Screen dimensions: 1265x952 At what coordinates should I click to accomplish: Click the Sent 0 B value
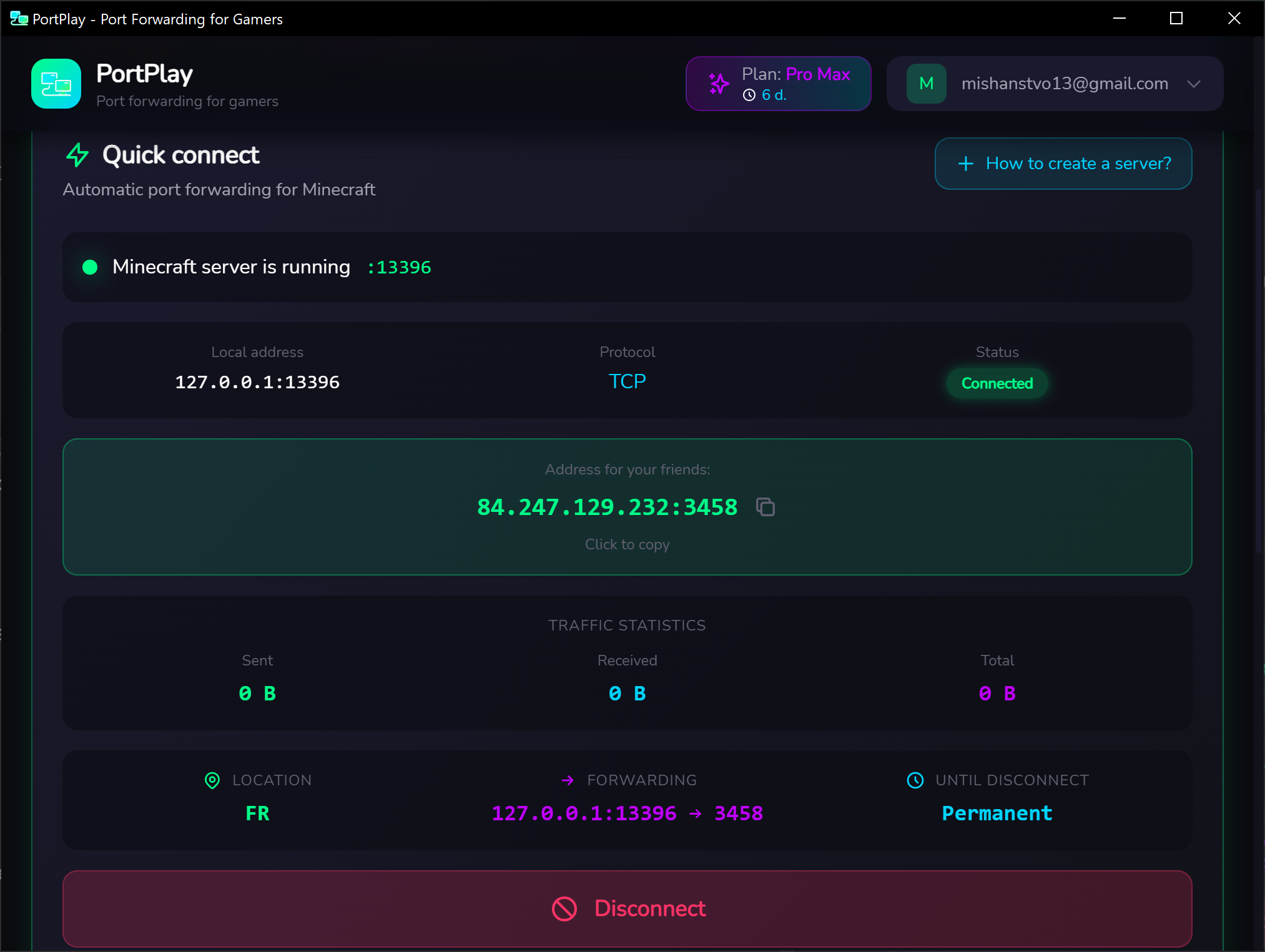(x=257, y=694)
